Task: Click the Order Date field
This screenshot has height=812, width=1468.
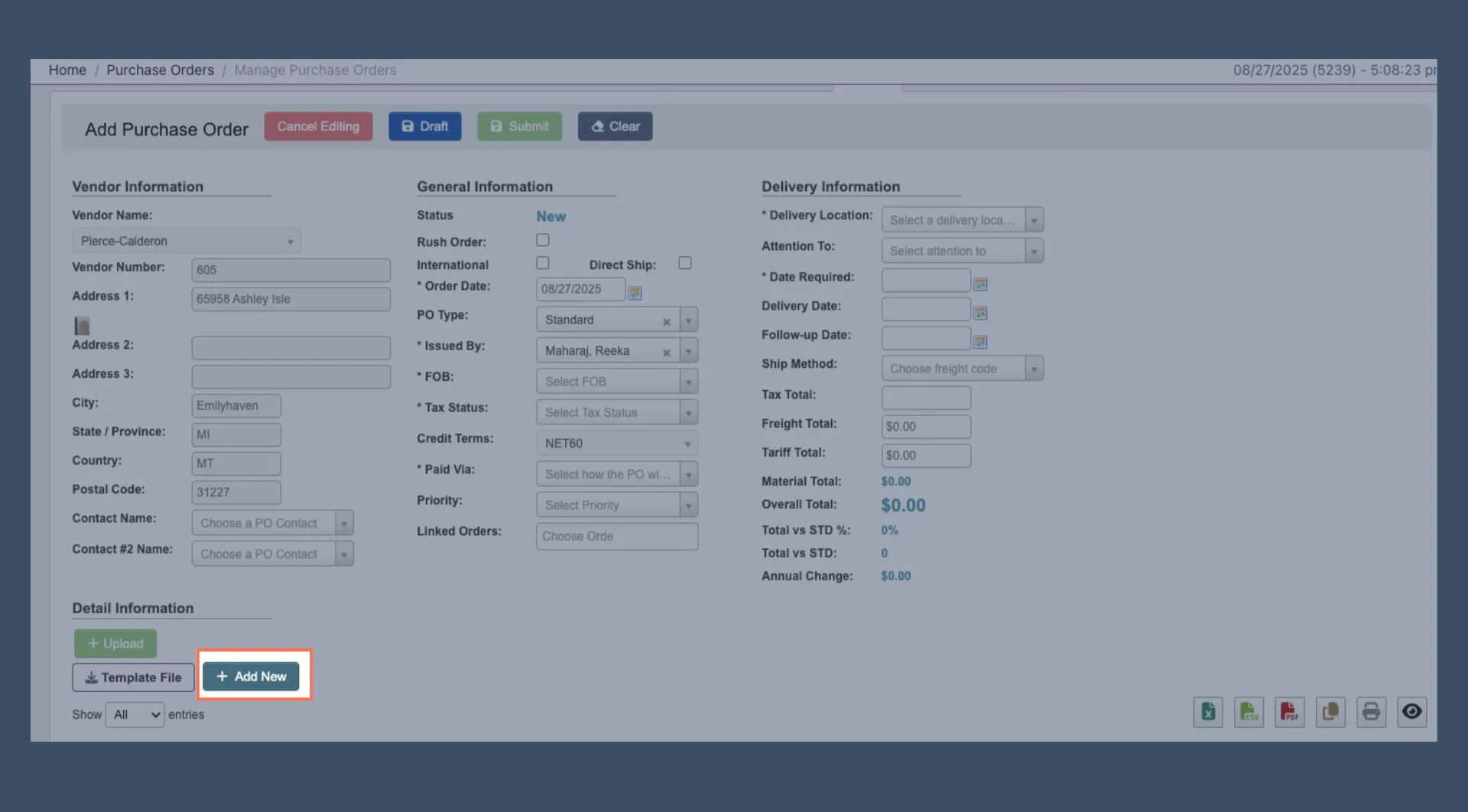Action: [x=580, y=289]
